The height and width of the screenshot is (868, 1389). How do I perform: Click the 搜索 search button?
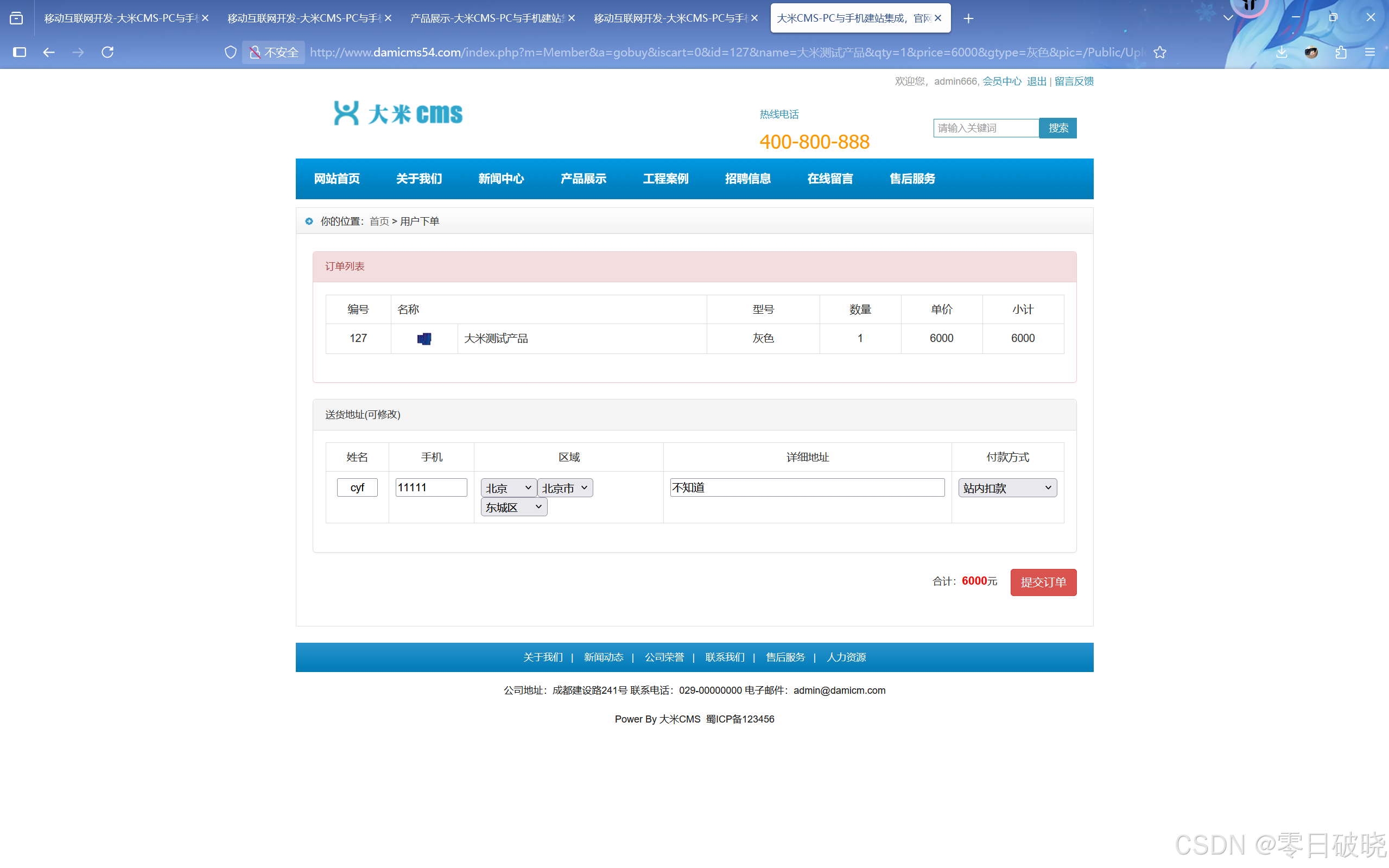point(1058,128)
